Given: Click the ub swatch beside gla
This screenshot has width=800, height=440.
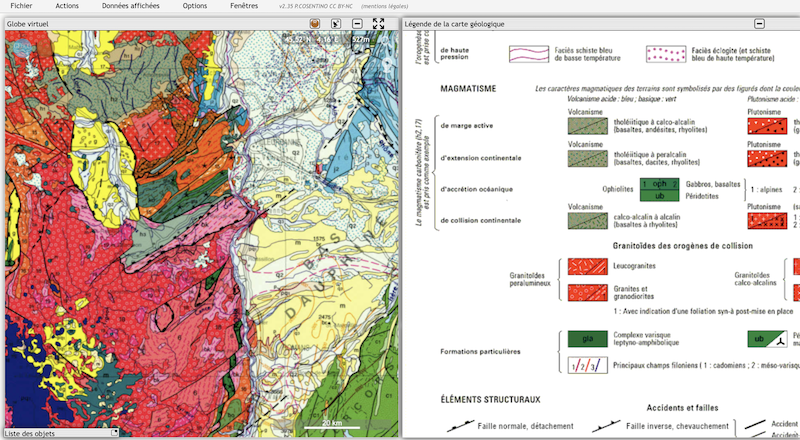Looking at the screenshot, I should tap(767, 339).
